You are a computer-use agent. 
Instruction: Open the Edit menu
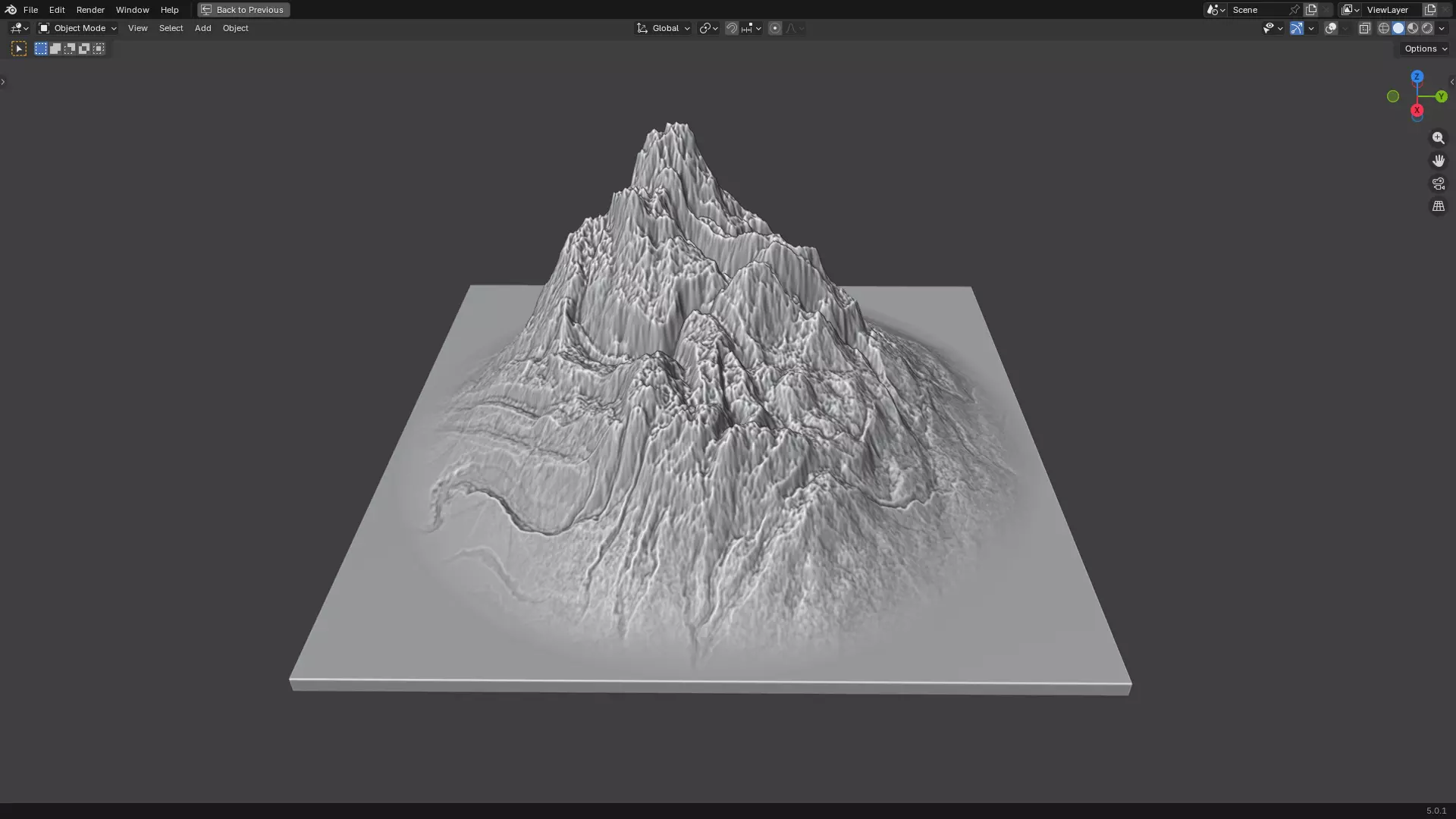tap(57, 10)
